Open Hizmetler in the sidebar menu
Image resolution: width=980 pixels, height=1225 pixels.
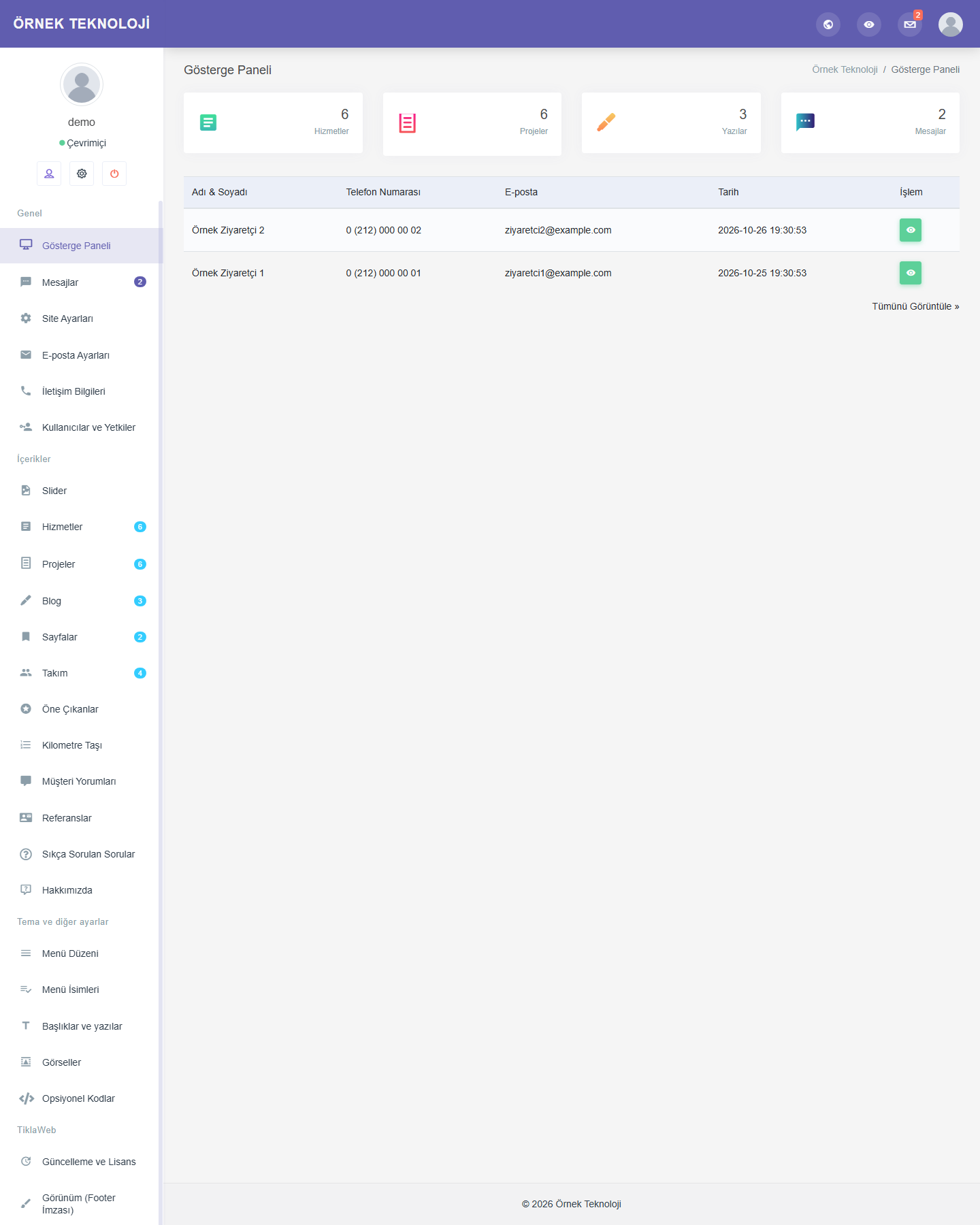pos(82,527)
